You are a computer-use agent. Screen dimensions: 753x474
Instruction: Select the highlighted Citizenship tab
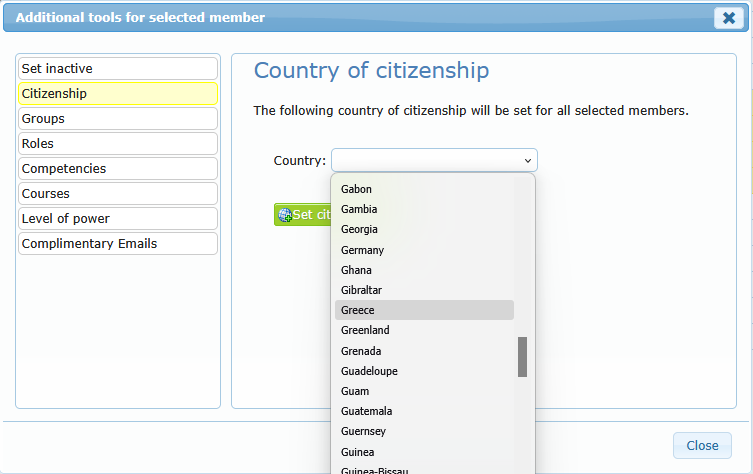(117, 93)
